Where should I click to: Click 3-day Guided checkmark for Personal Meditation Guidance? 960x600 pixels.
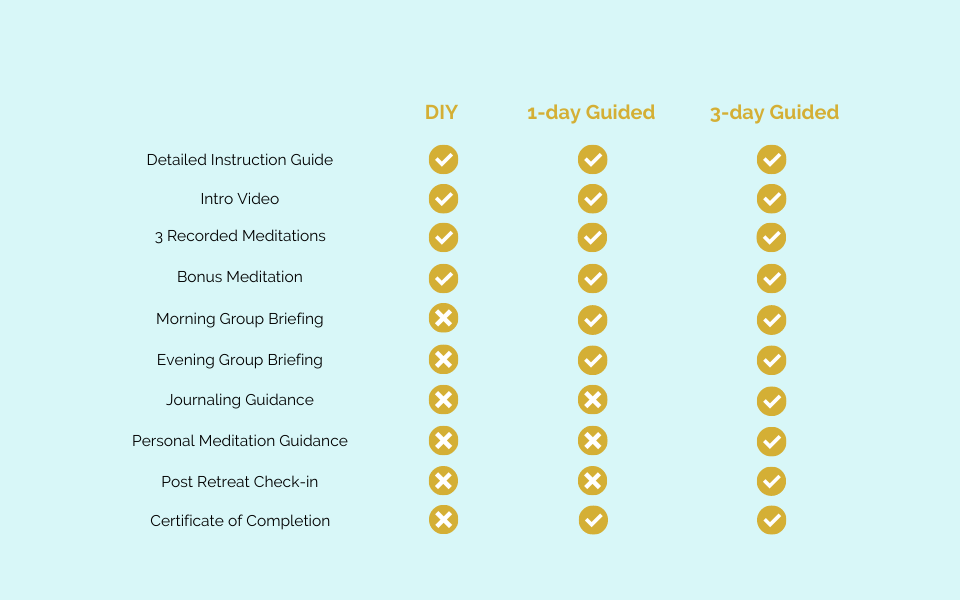(x=771, y=441)
